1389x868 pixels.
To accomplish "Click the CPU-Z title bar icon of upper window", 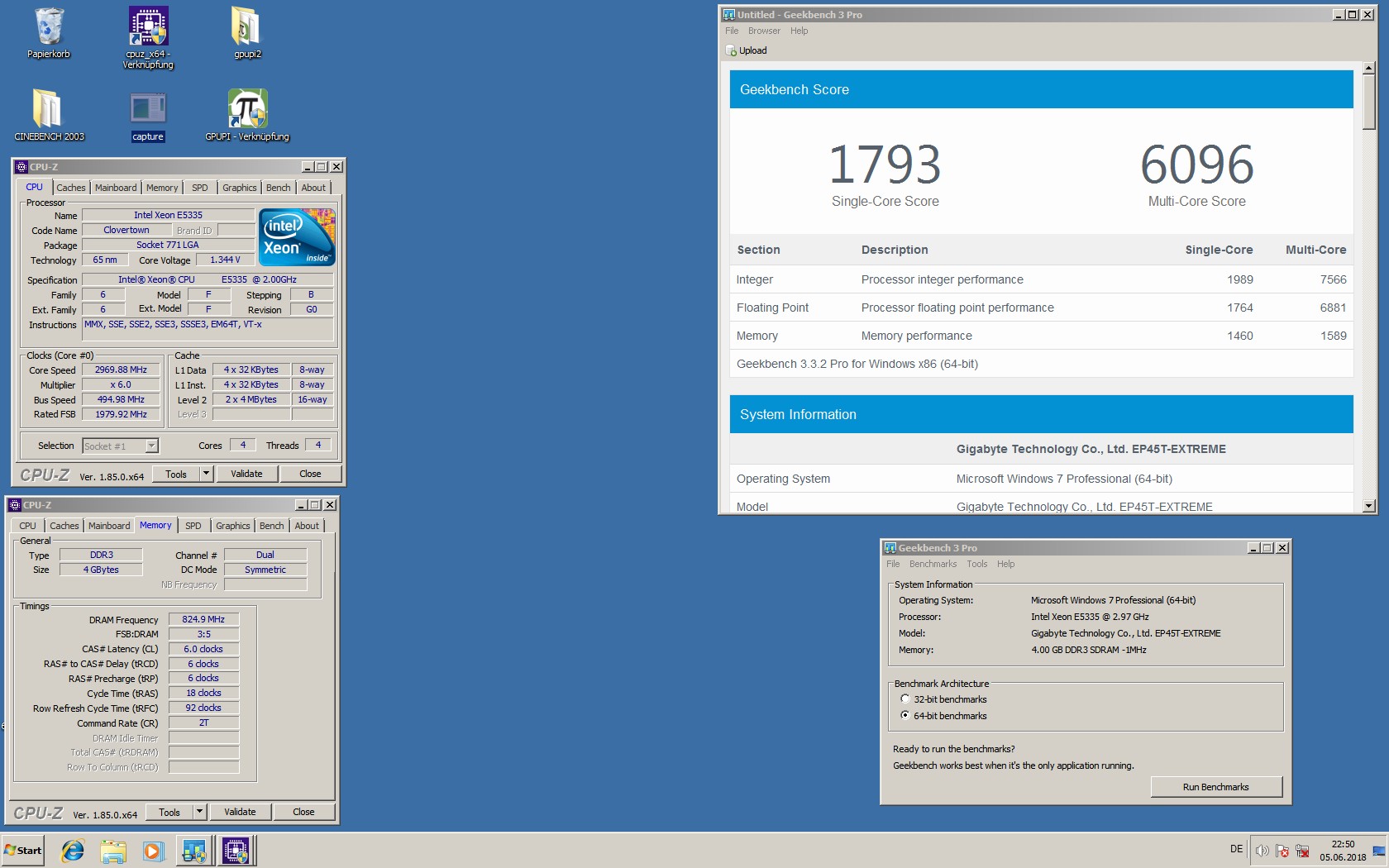I will pos(22,167).
